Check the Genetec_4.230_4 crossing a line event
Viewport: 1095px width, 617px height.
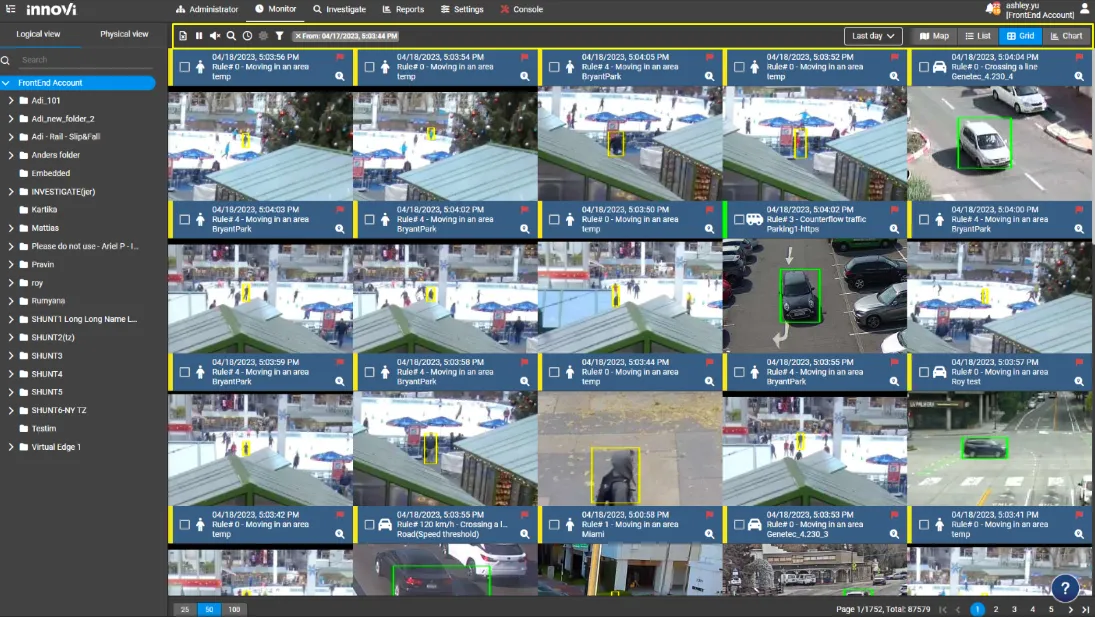coord(924,67)
